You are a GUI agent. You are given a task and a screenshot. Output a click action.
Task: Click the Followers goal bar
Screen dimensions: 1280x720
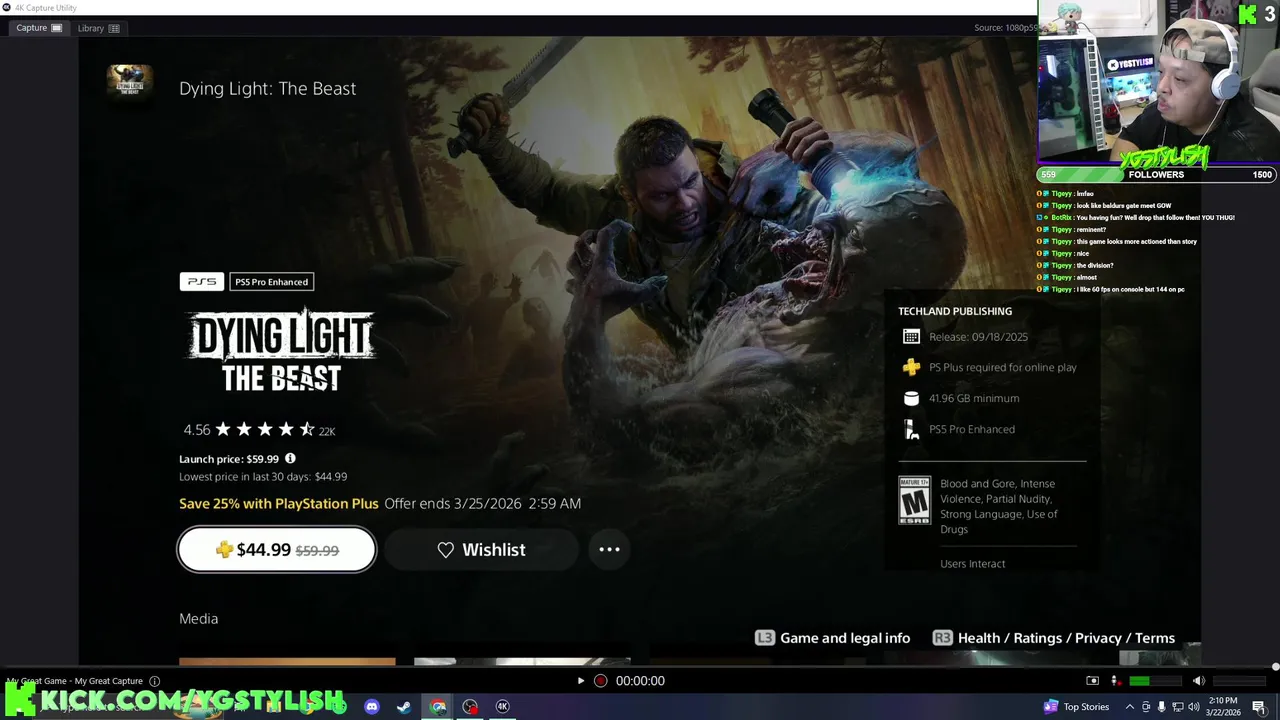[1157, 174]
